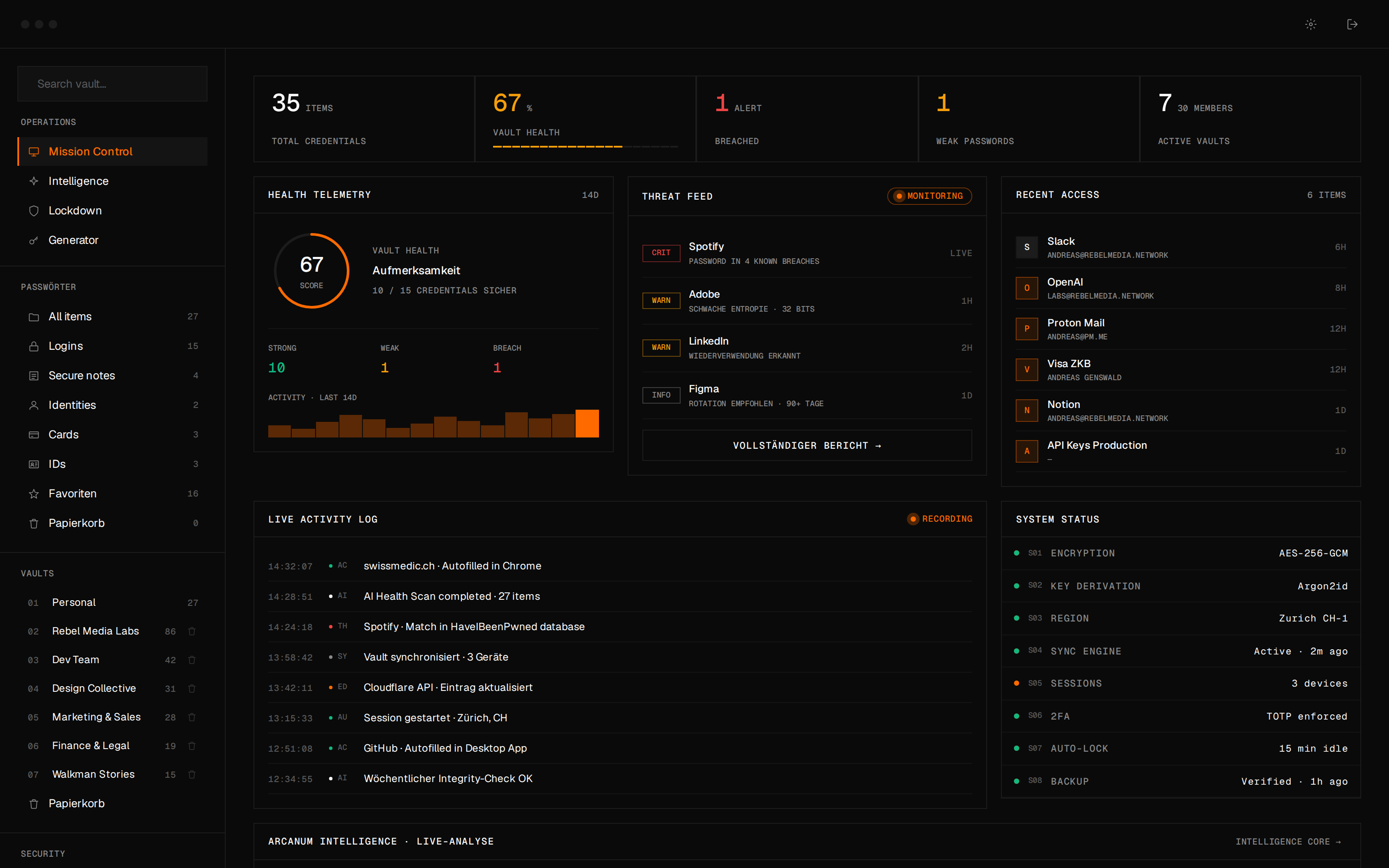Viewport: 1389px width, 868px height.
Task: Click the Notion N avatar icon
Action: [x=1027, y=411]
